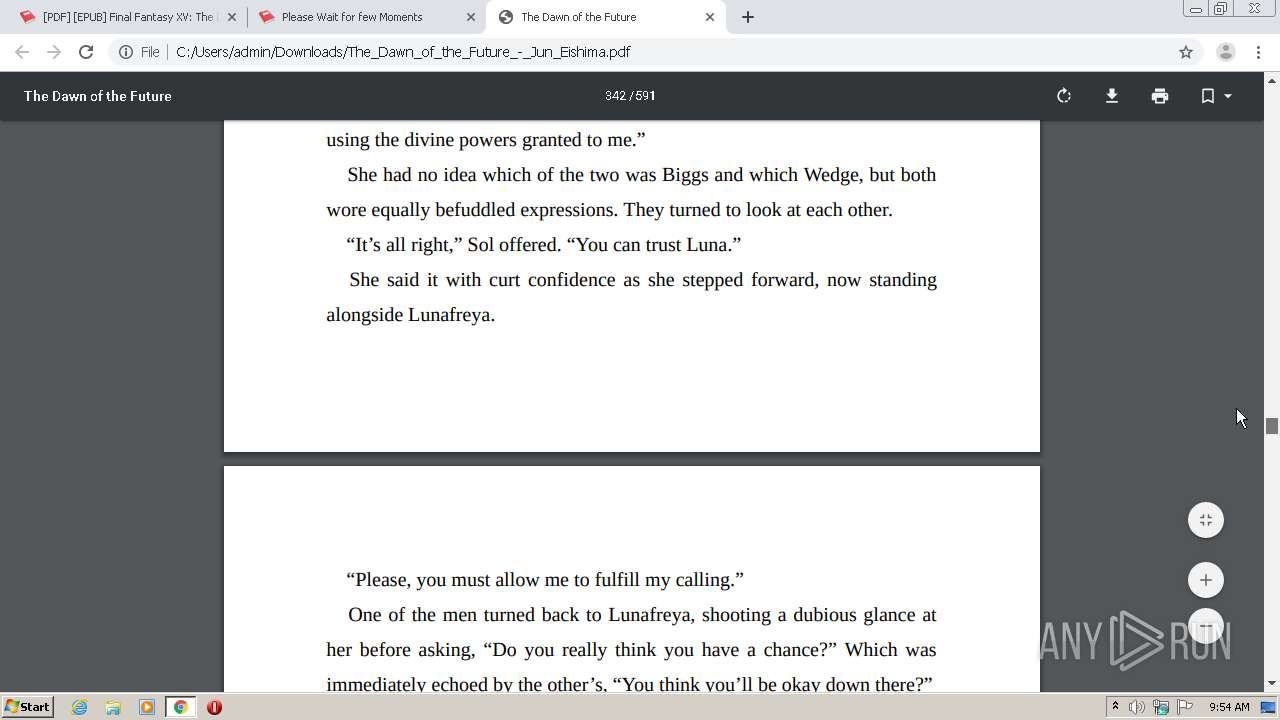Click text "alongside Lunafreya."
The height and width of the screenshot is (720, 1280).
[411, 315]
